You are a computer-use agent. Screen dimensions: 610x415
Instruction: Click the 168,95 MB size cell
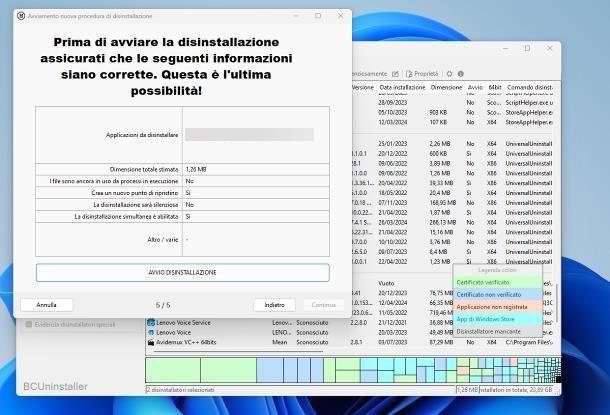pos(442,203)
